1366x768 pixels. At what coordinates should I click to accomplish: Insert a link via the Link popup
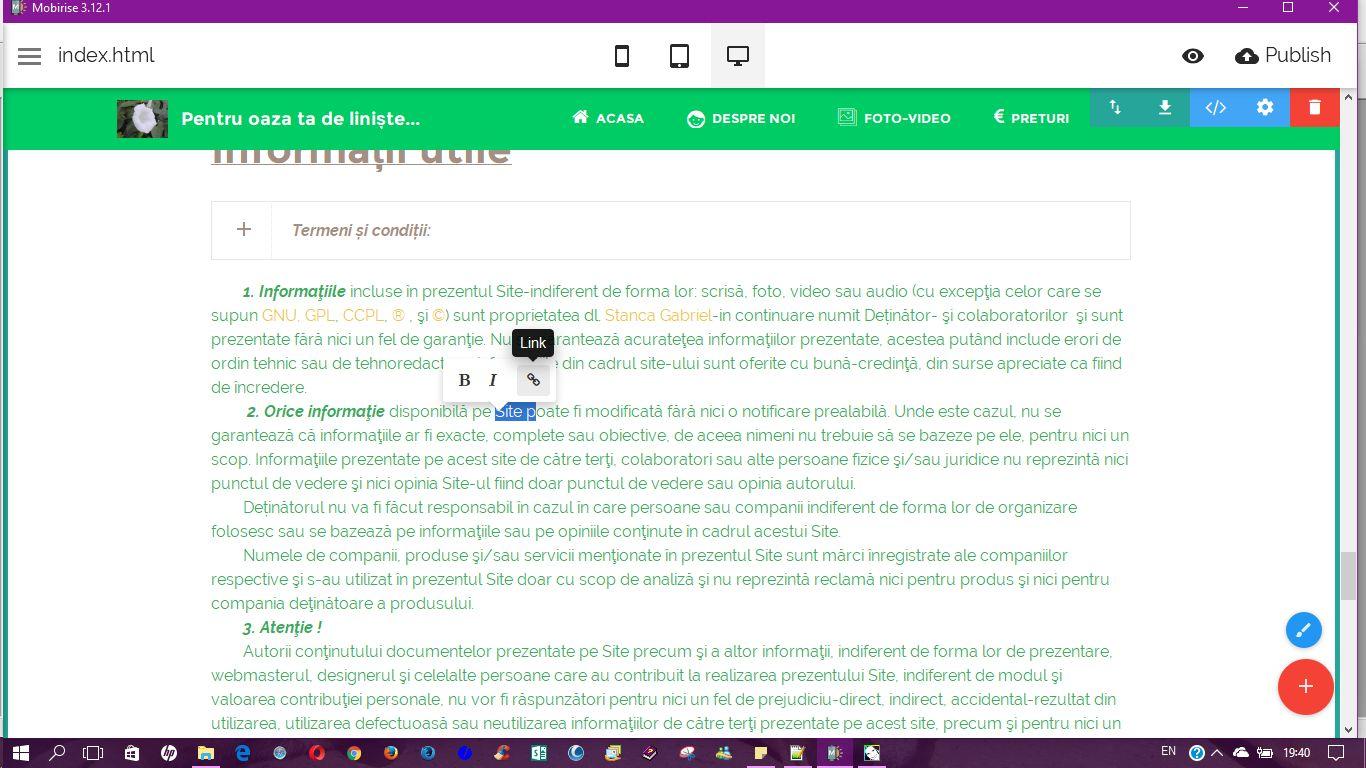pyautogui.click(x=533, y=380)
